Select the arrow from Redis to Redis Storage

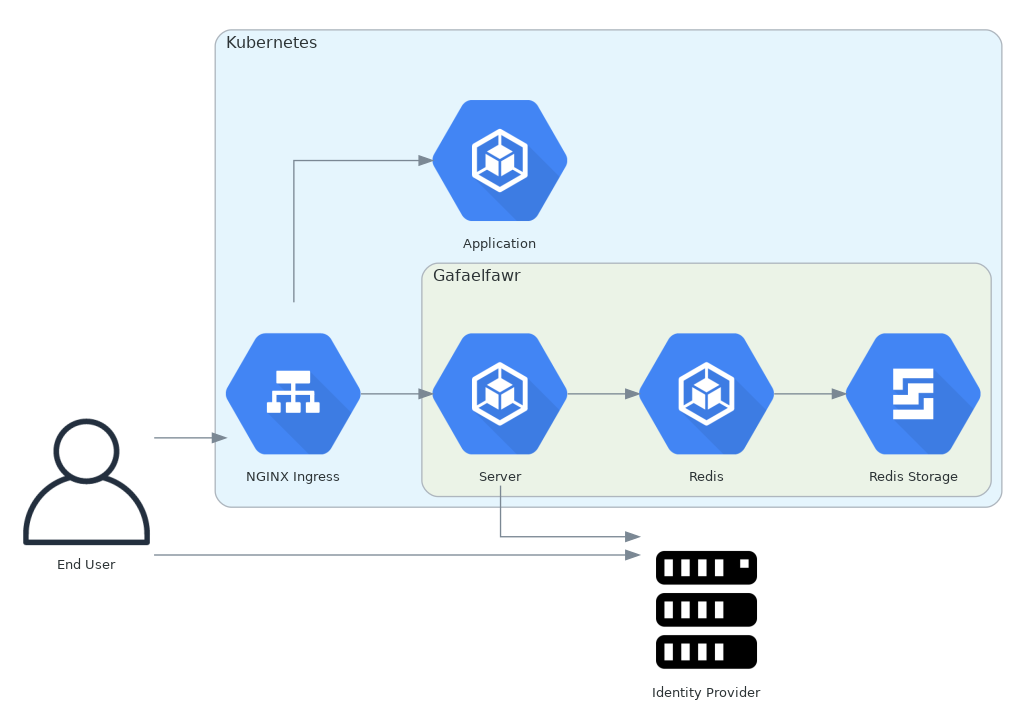[810, 394]
